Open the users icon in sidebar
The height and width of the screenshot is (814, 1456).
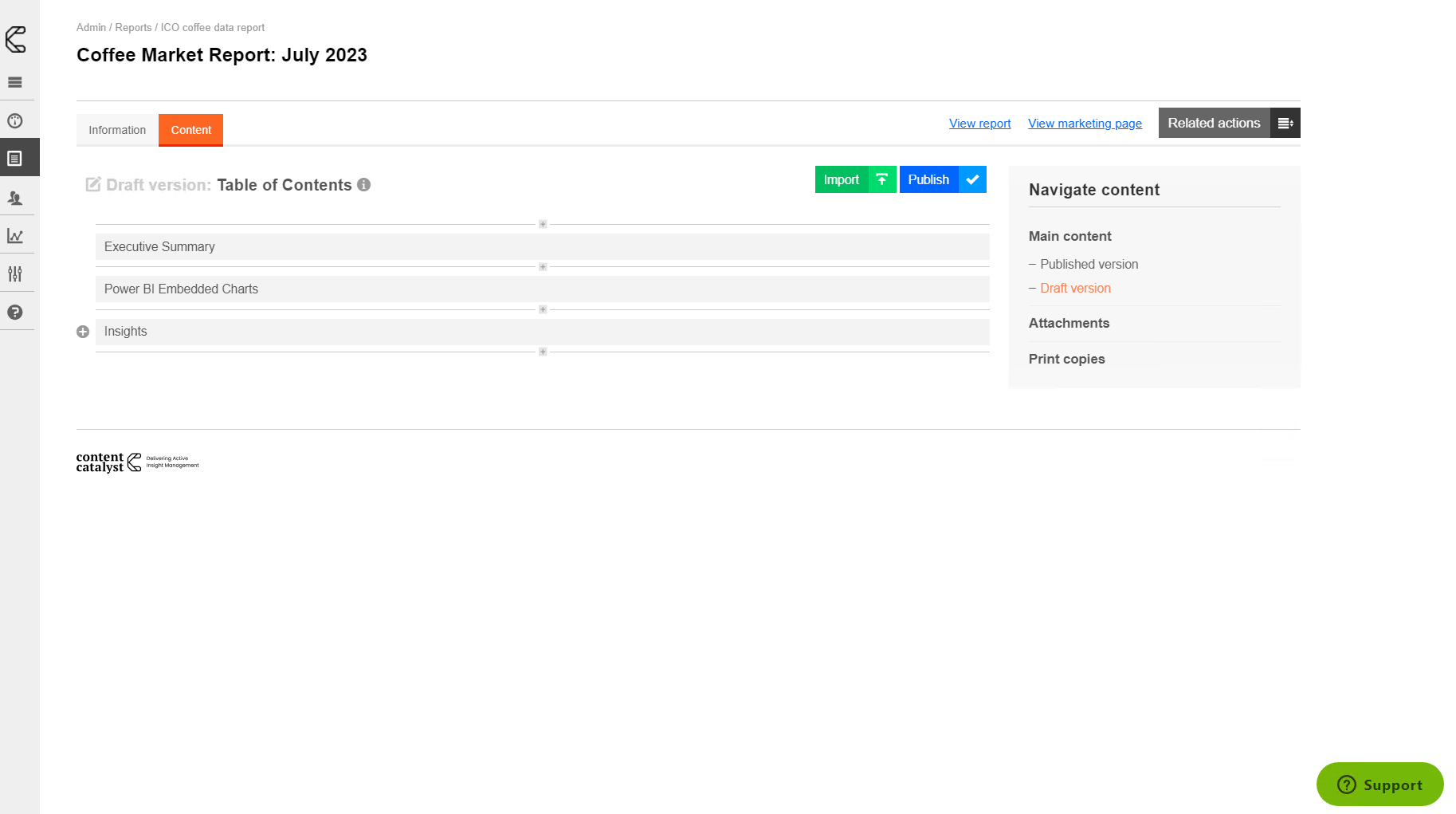15,198
